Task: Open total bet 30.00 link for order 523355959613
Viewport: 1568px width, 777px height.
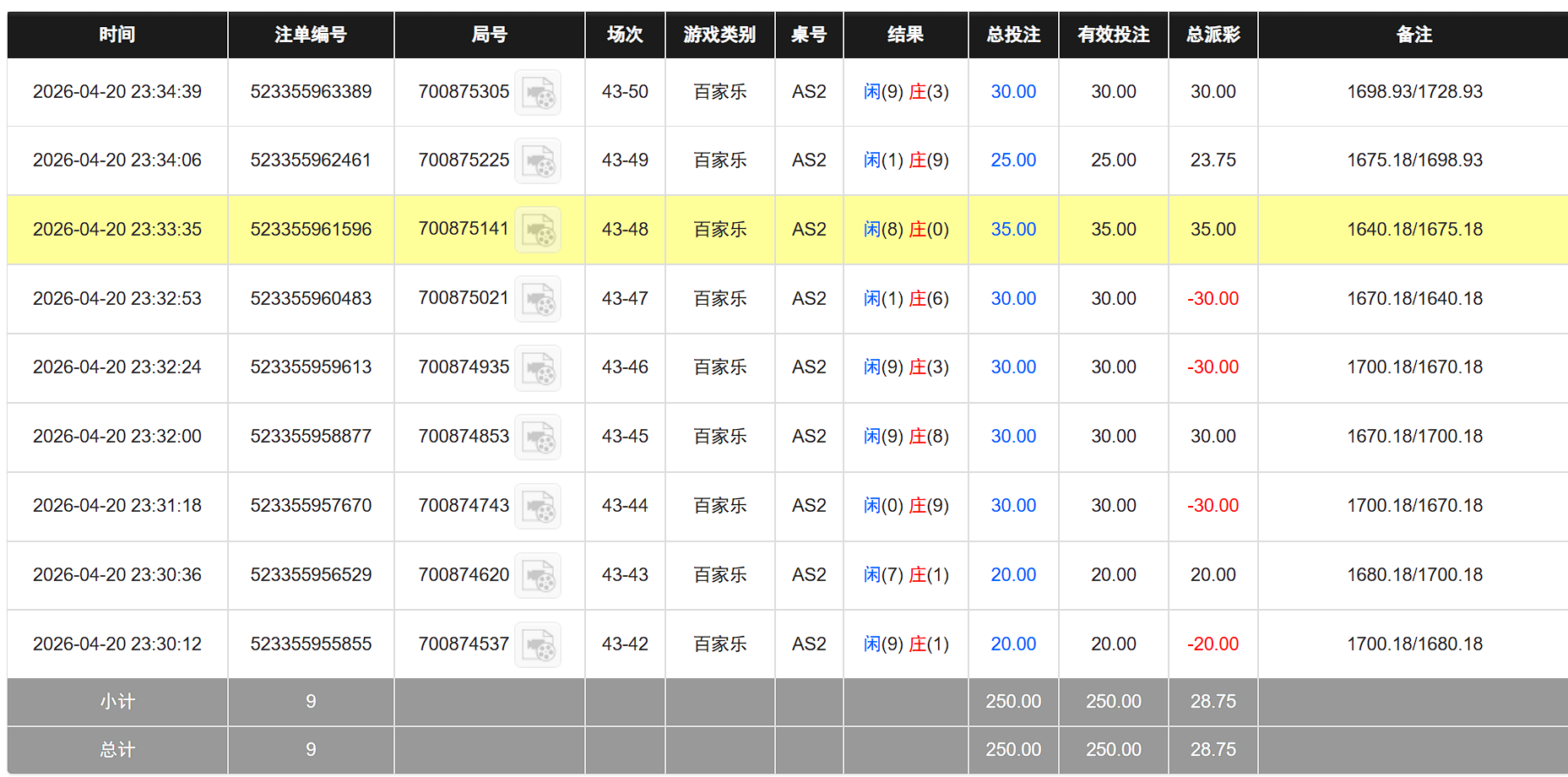Action: [1013, 367]
